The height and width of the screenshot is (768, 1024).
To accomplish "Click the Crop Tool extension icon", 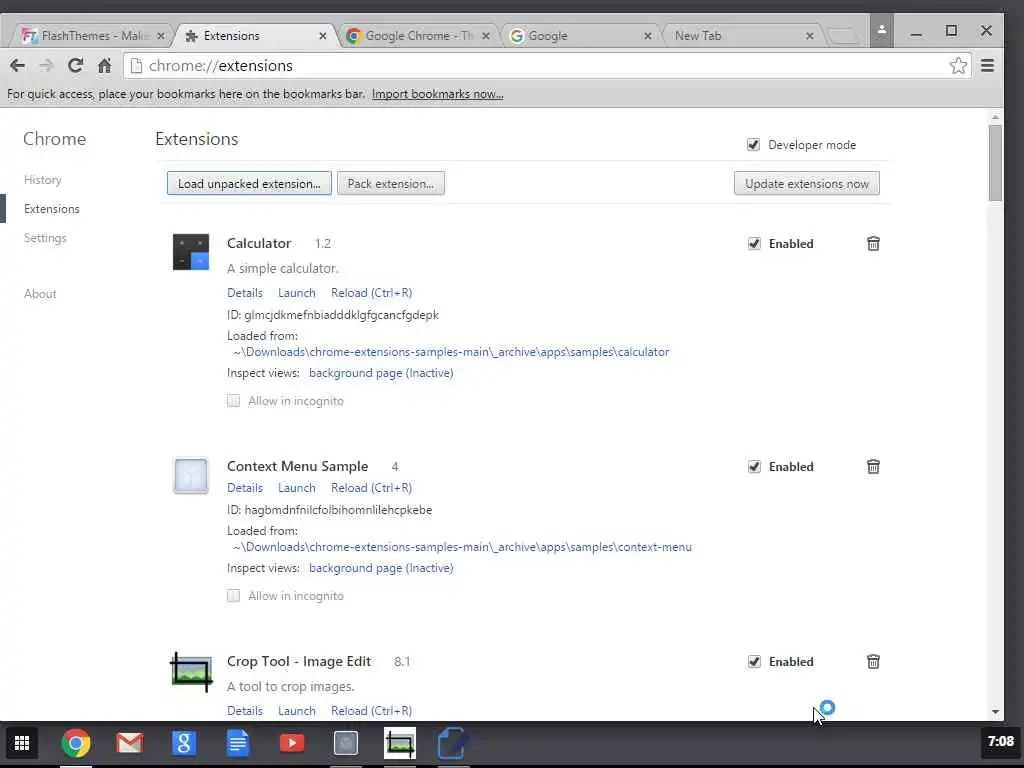I will click(191, 671).
